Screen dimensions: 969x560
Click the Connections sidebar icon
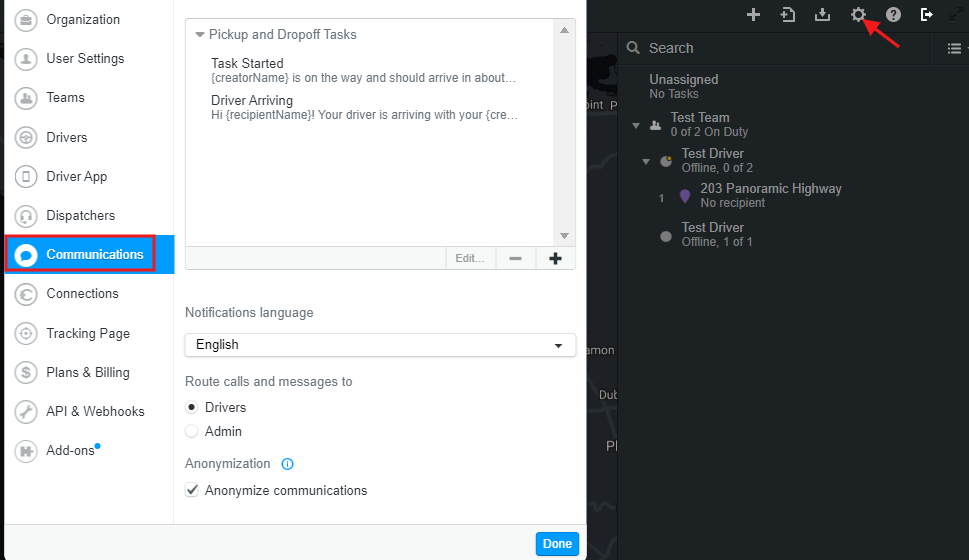[x=26, y=294]
